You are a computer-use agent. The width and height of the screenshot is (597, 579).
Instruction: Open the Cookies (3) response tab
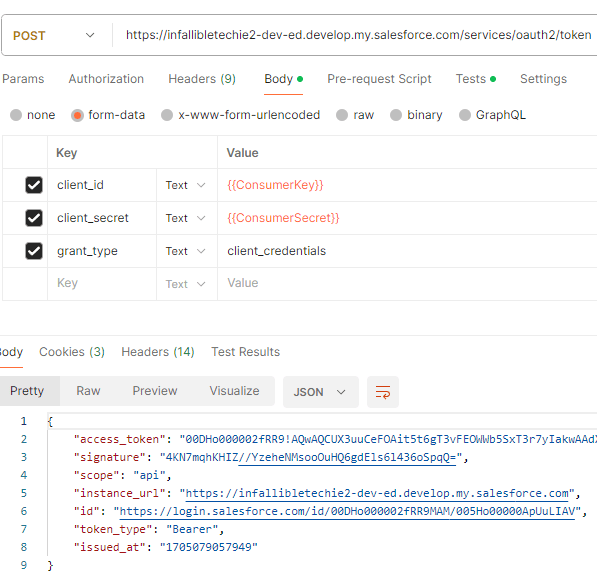tap(72, 352)
